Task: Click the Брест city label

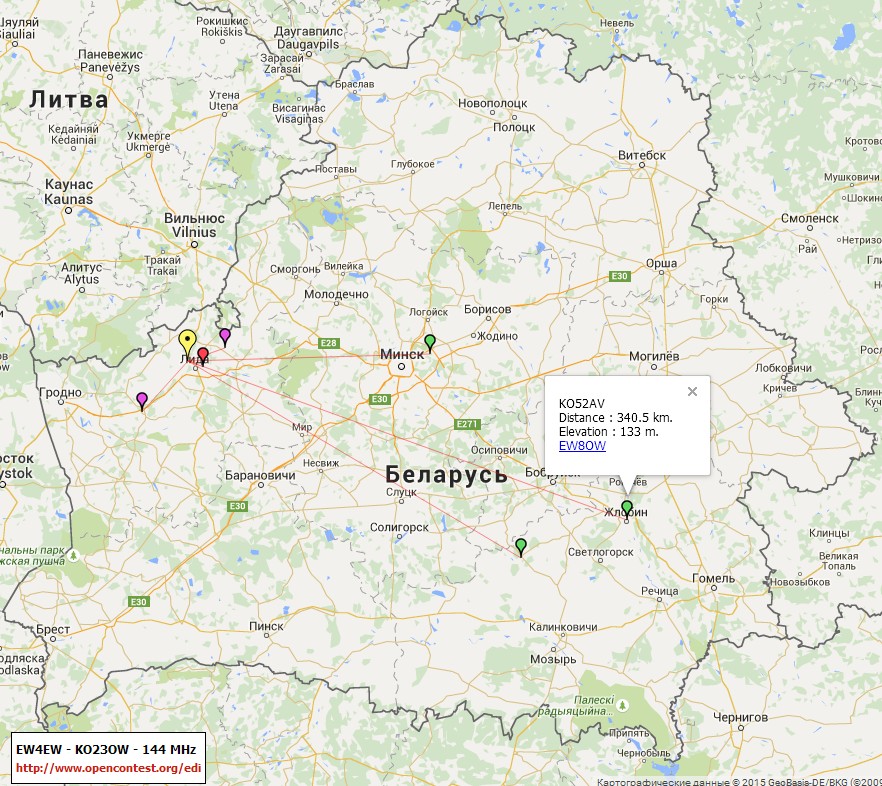Action: click(53, 629)
